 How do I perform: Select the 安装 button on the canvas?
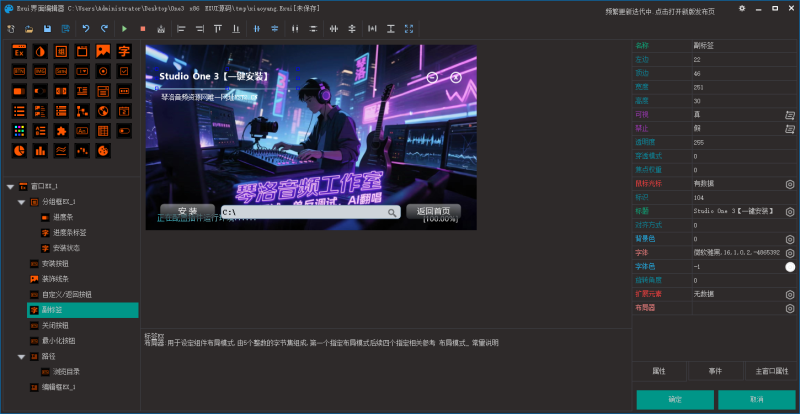pyautogui.click(x=187, y=211)
